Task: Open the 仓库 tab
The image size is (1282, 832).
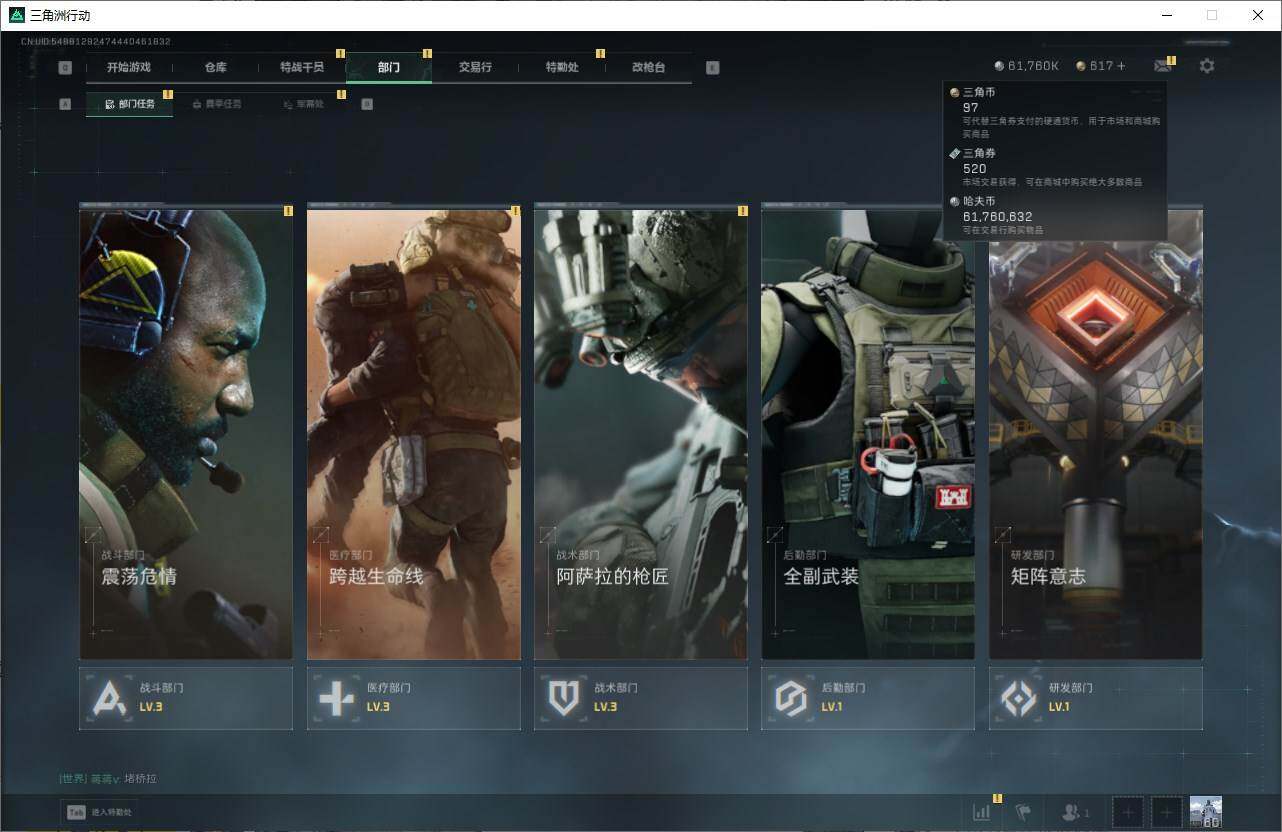Action: 215,67
